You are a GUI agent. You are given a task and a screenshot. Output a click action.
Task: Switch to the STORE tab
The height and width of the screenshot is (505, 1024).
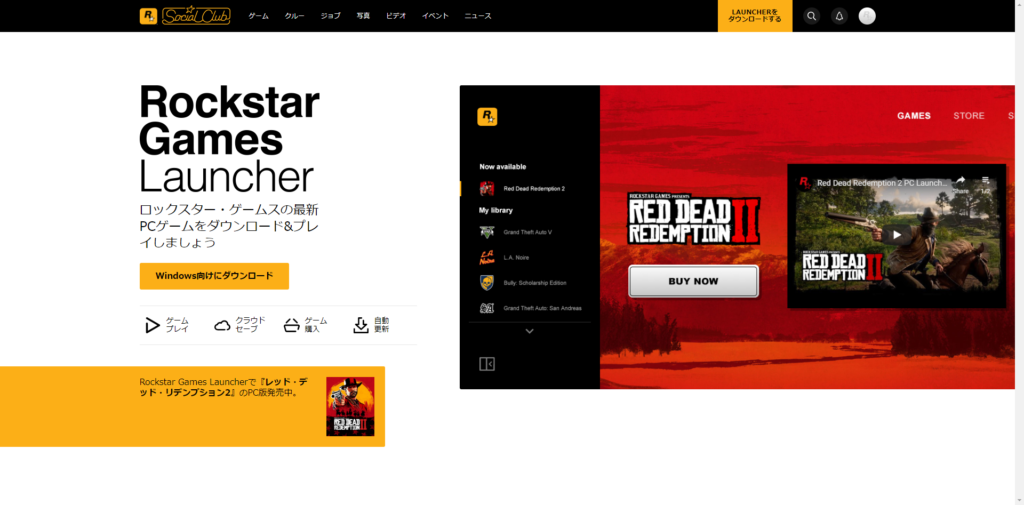[968, 116]
